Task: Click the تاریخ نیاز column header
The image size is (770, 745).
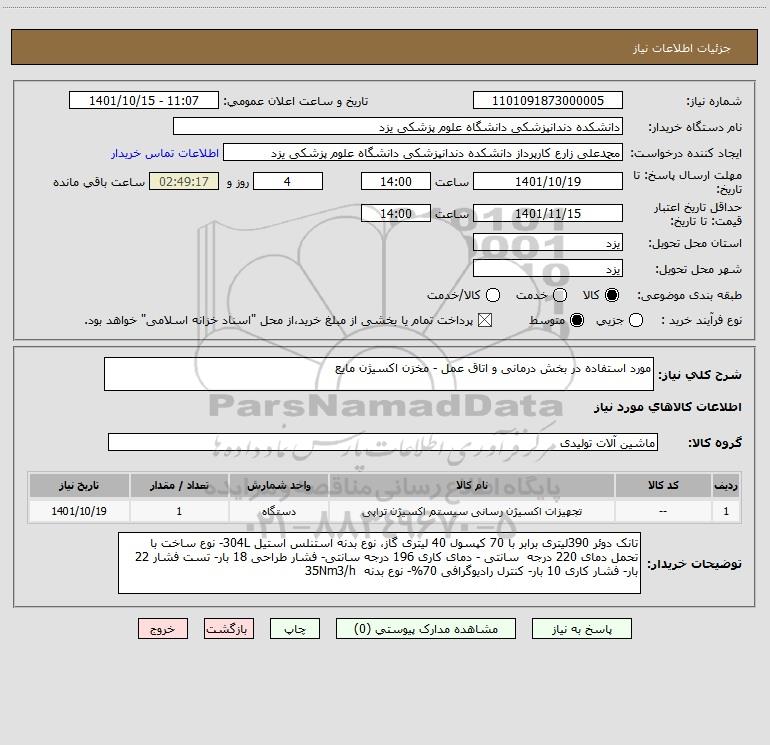Action: click(x=79, y=485)
